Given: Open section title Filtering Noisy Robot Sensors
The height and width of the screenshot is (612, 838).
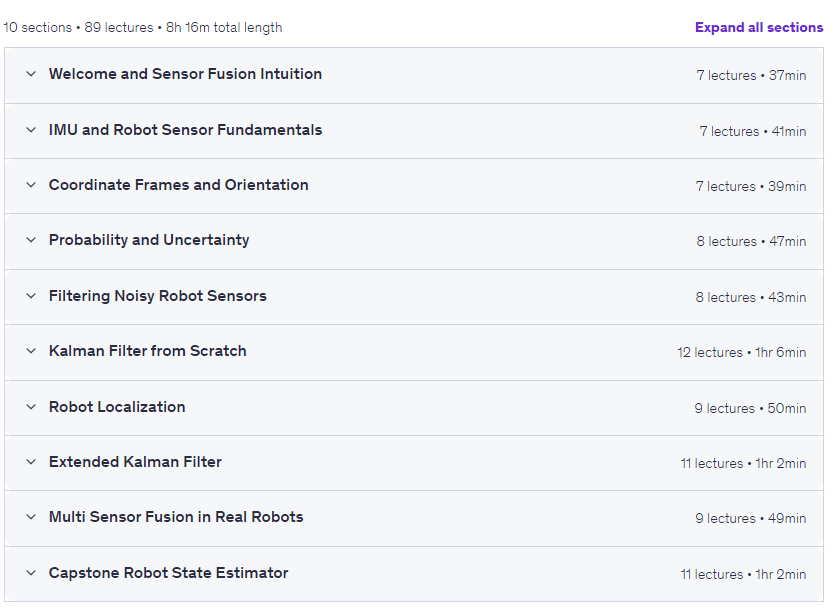Looking at the screenshot, I should pyautogui.click(x=158, y=296).
